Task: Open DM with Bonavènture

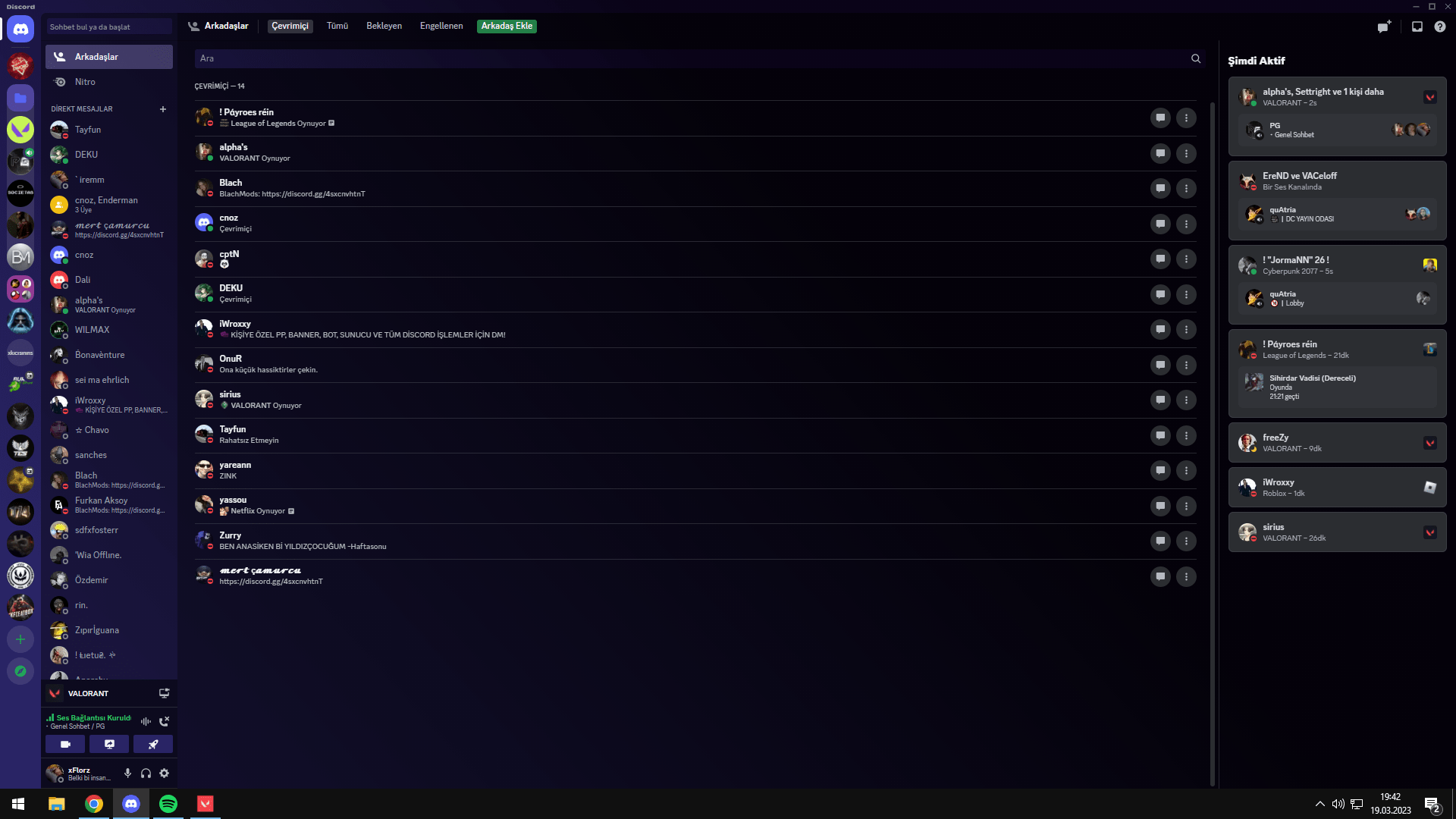Action: pos(109,355)
